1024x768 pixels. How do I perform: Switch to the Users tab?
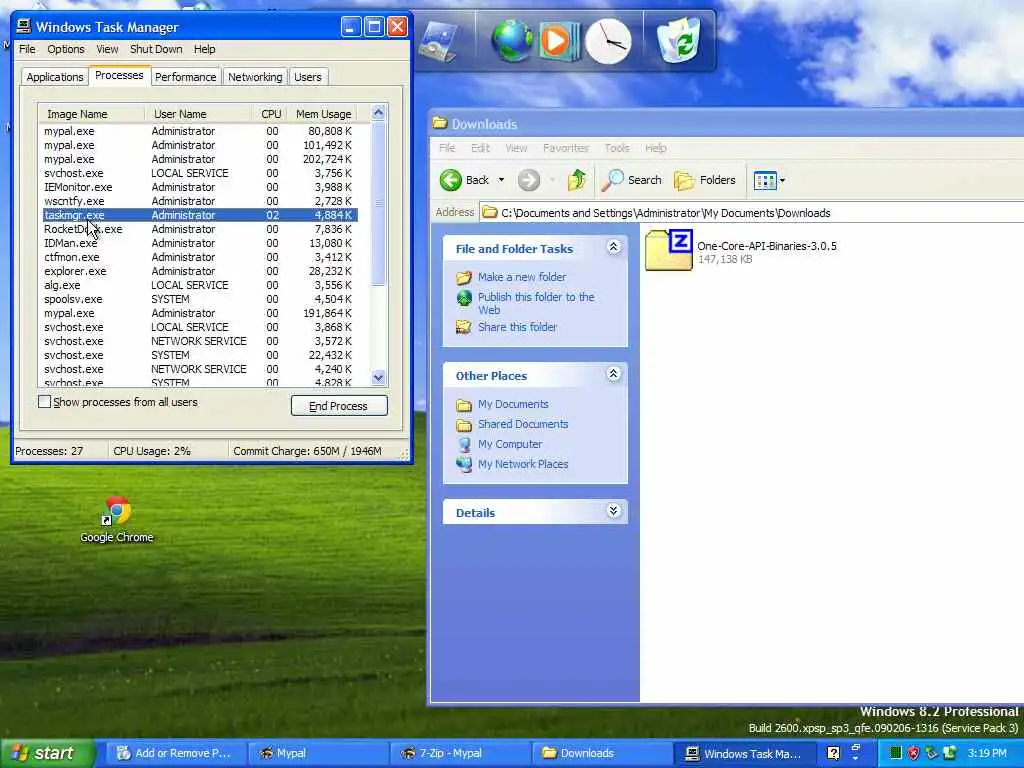pos(308,77)
